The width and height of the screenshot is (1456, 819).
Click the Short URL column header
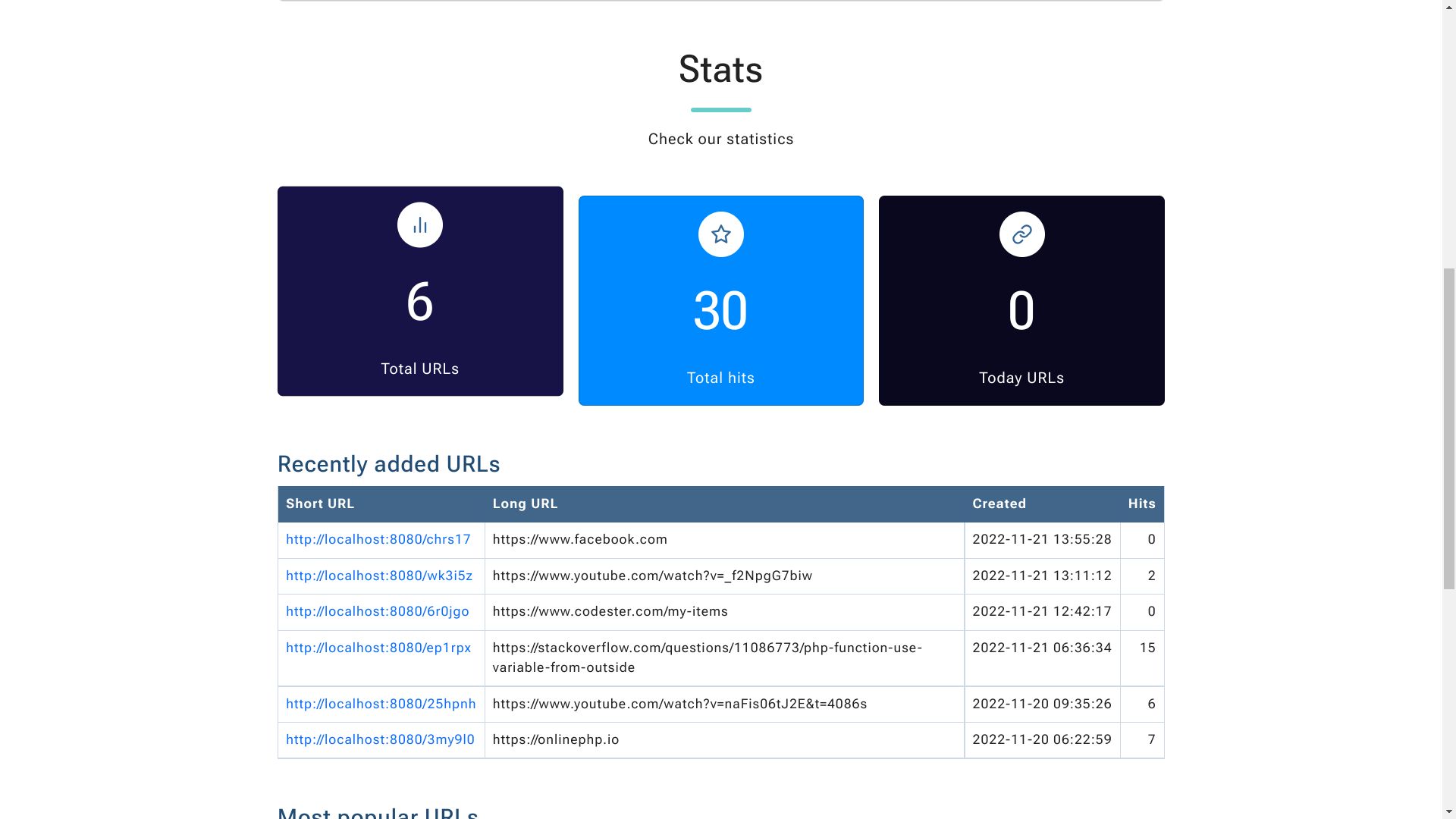[x=320, y=504]
